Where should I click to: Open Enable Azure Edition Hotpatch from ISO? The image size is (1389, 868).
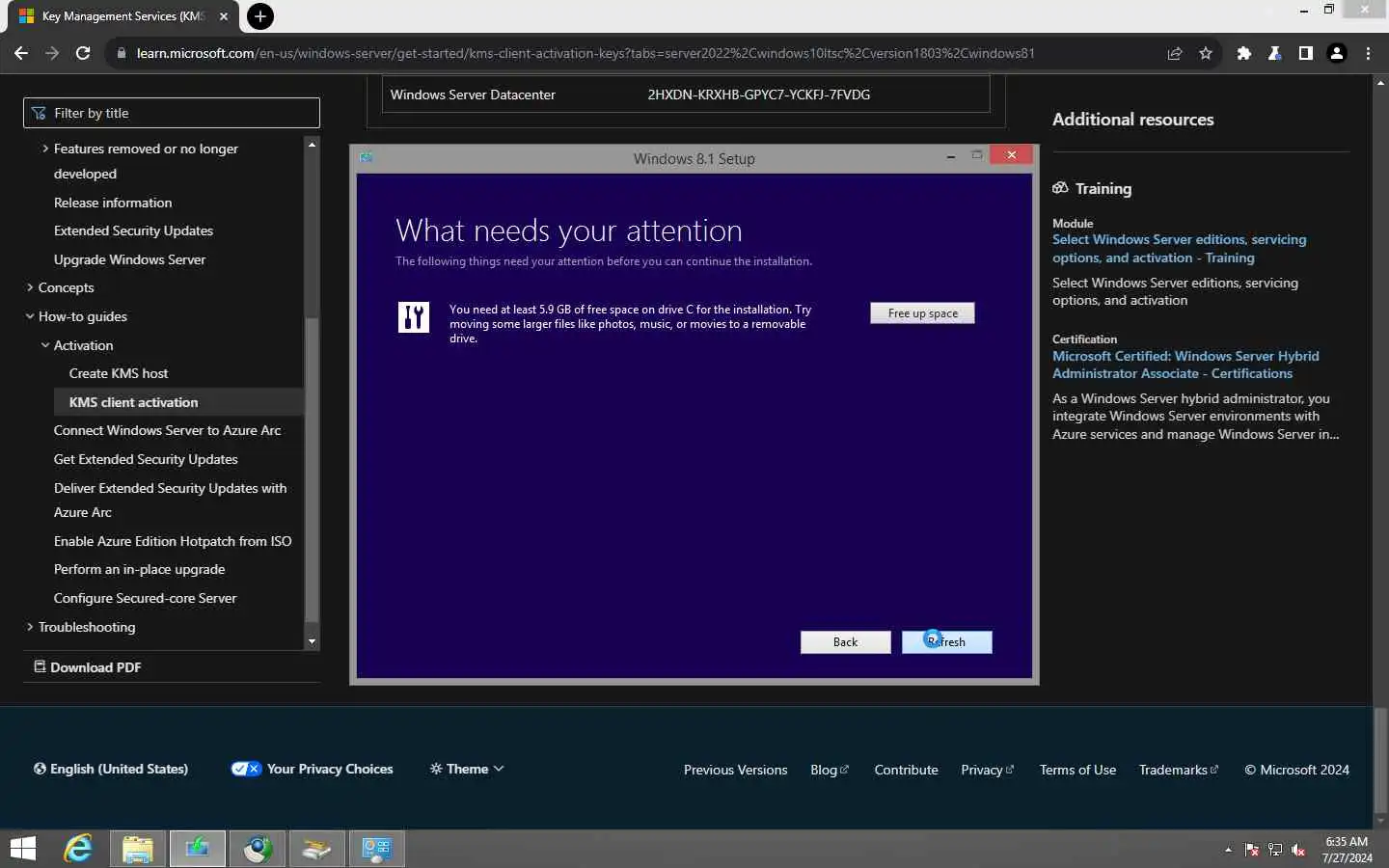tap(173, 541)
